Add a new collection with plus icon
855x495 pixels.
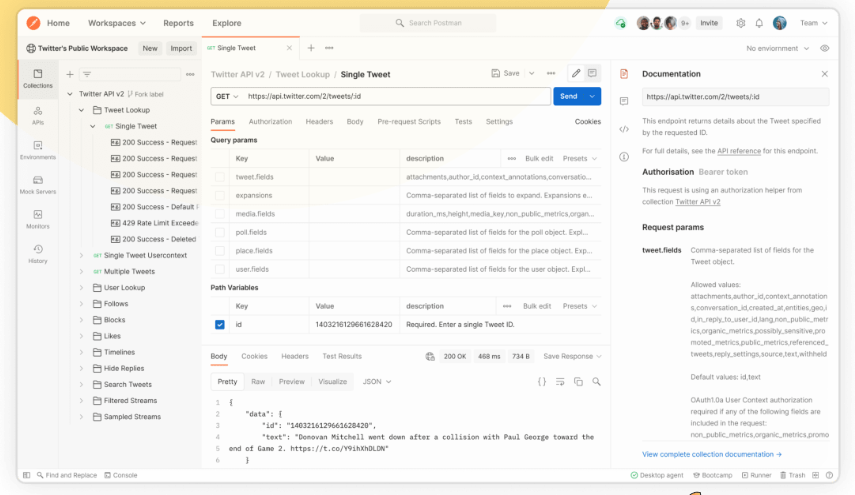click(x=70, y=74)
